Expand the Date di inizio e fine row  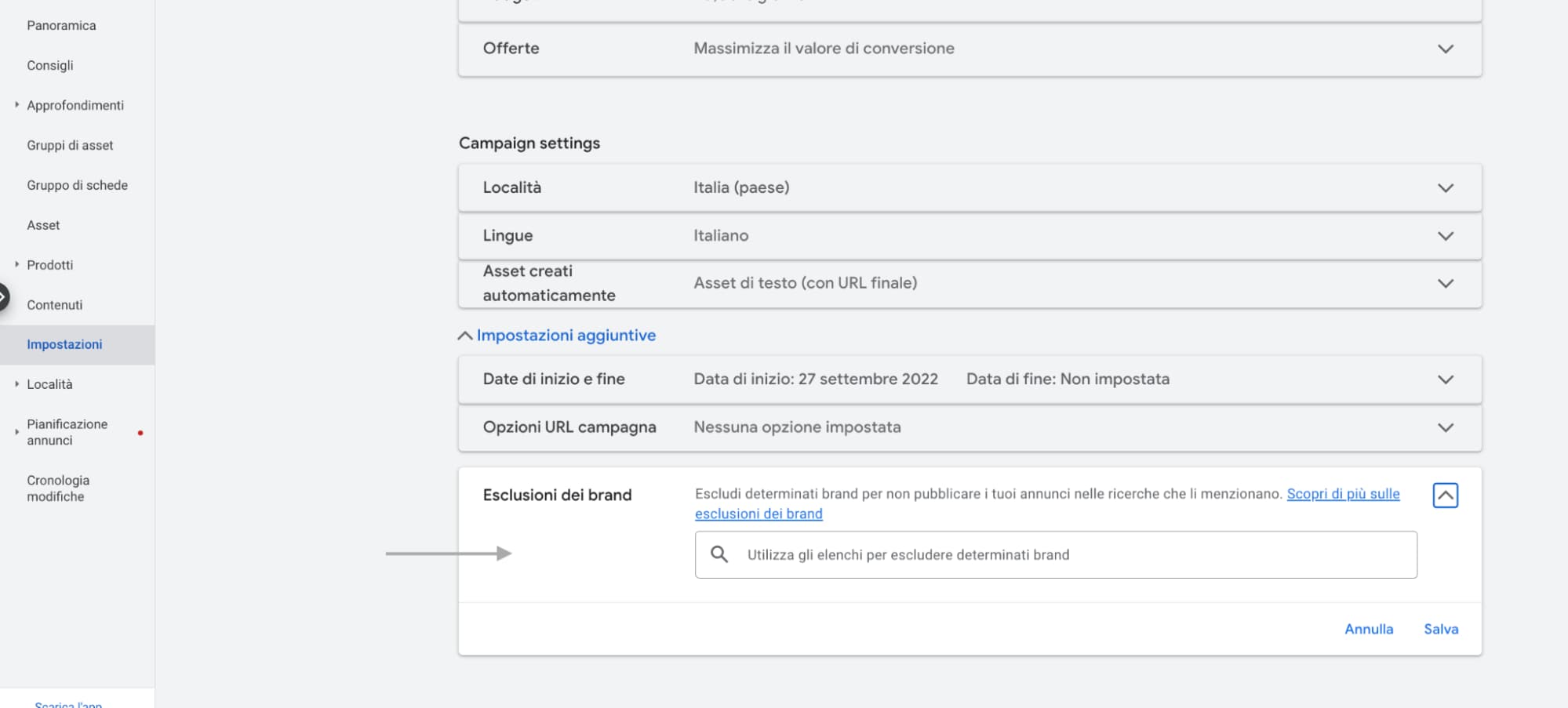click(1445, 379)
